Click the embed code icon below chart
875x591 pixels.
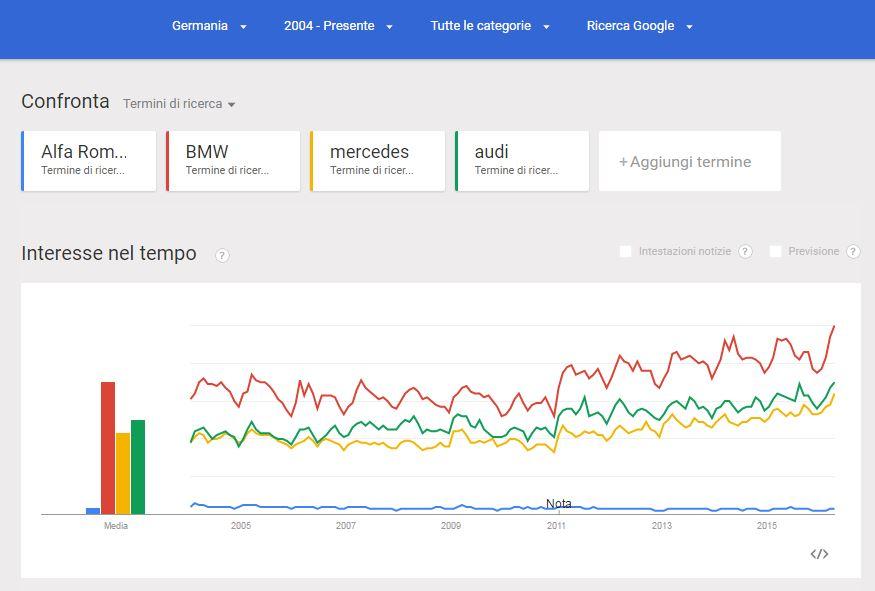pos(819,554)
